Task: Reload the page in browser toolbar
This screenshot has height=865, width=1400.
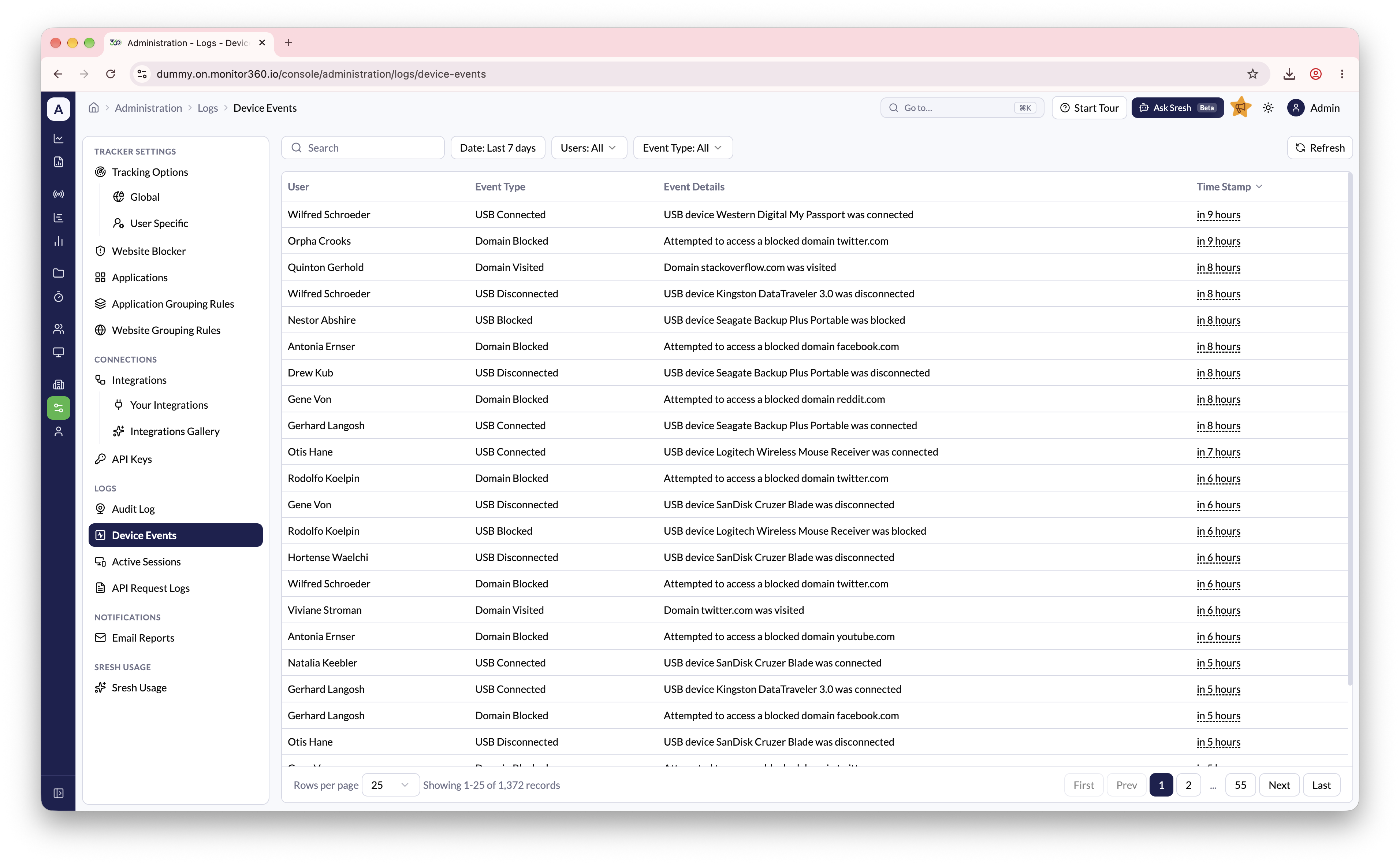Action: coord(110,74)
